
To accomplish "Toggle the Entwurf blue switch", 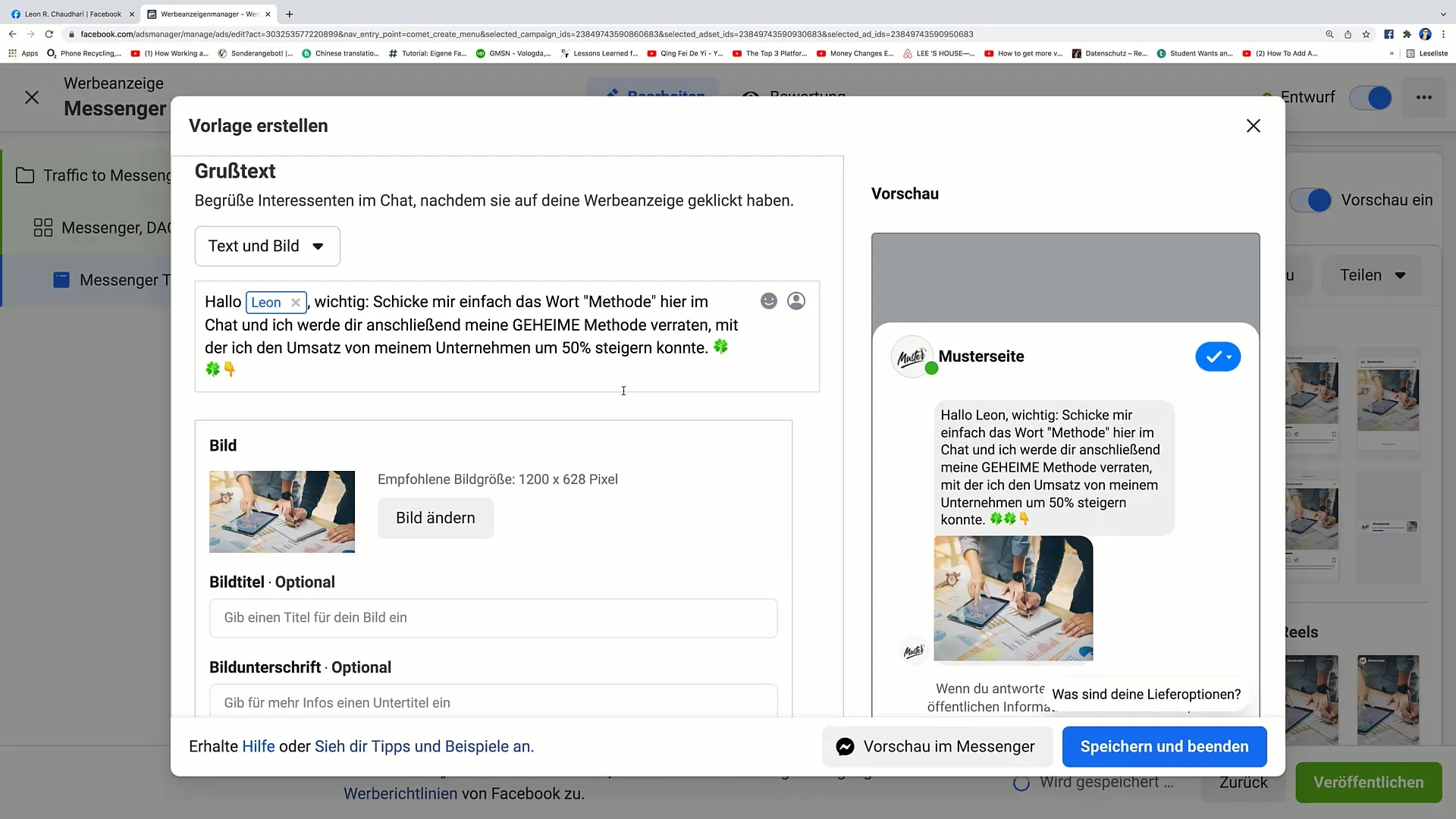I will 1374,97.
